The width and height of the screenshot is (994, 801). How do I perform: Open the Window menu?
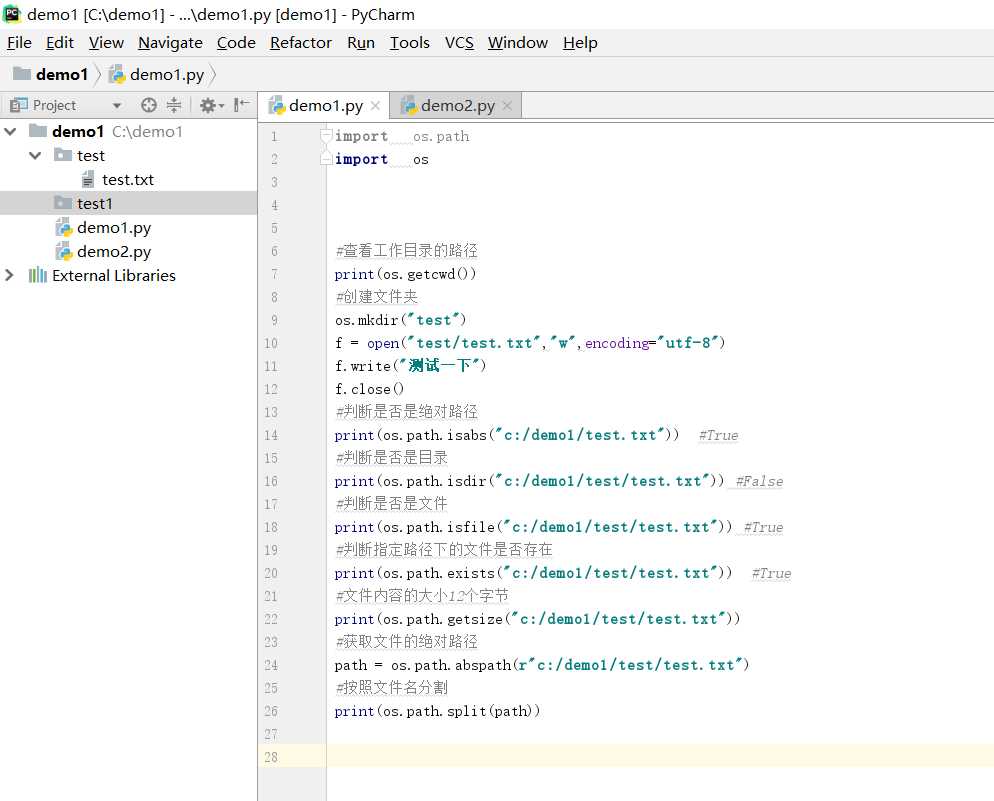point(517,42)
